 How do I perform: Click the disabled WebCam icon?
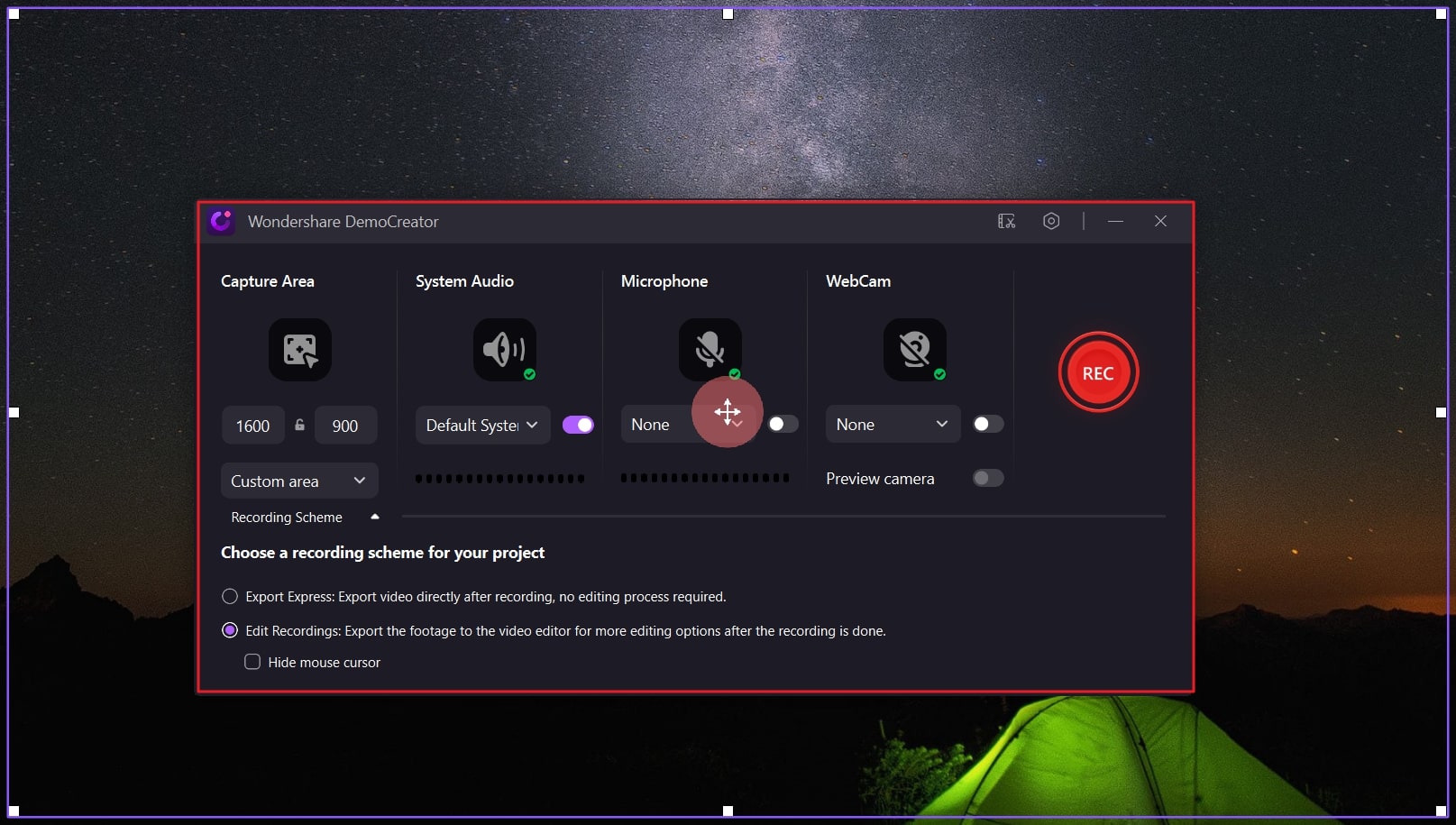pyautogui.click(x=915, y=350)
